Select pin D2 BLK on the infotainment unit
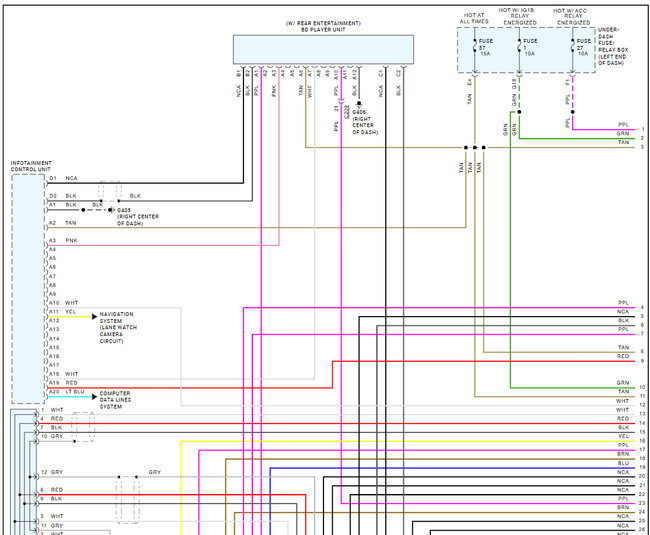 [63, 196]
